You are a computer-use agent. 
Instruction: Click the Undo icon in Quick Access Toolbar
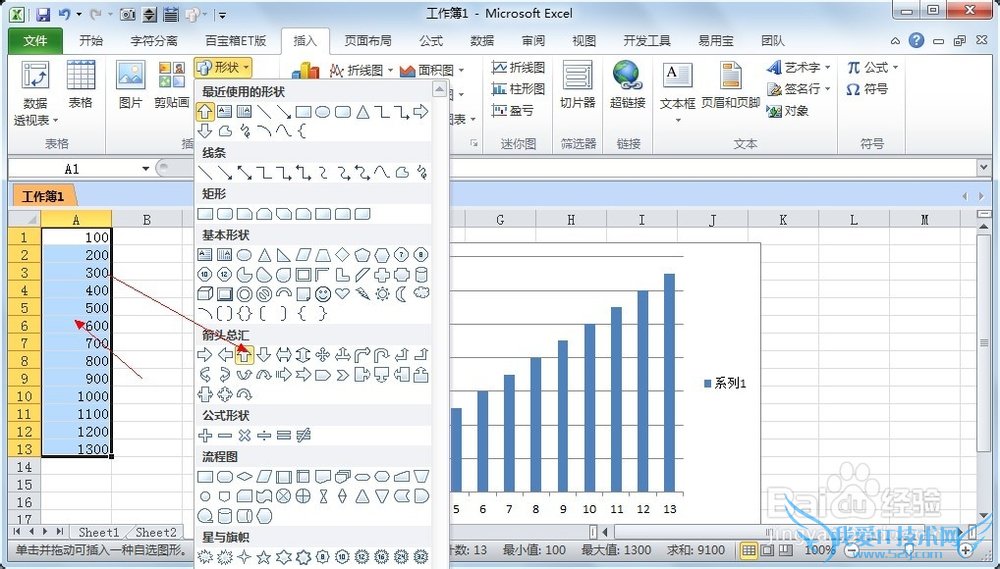click(64, 14)
